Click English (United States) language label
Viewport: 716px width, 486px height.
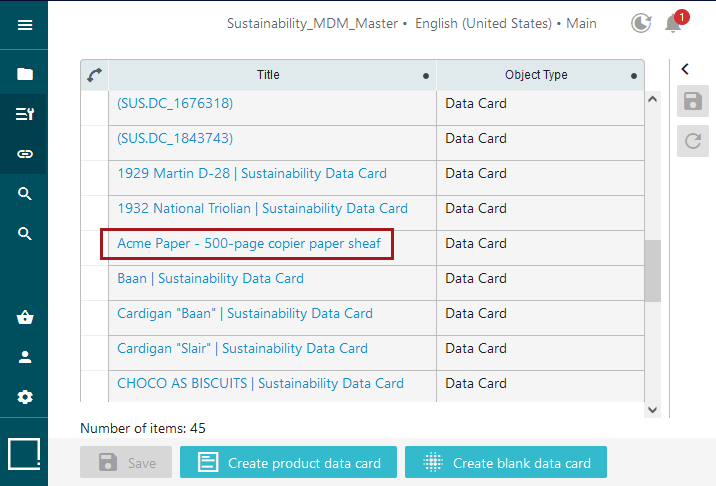[483, 23]
